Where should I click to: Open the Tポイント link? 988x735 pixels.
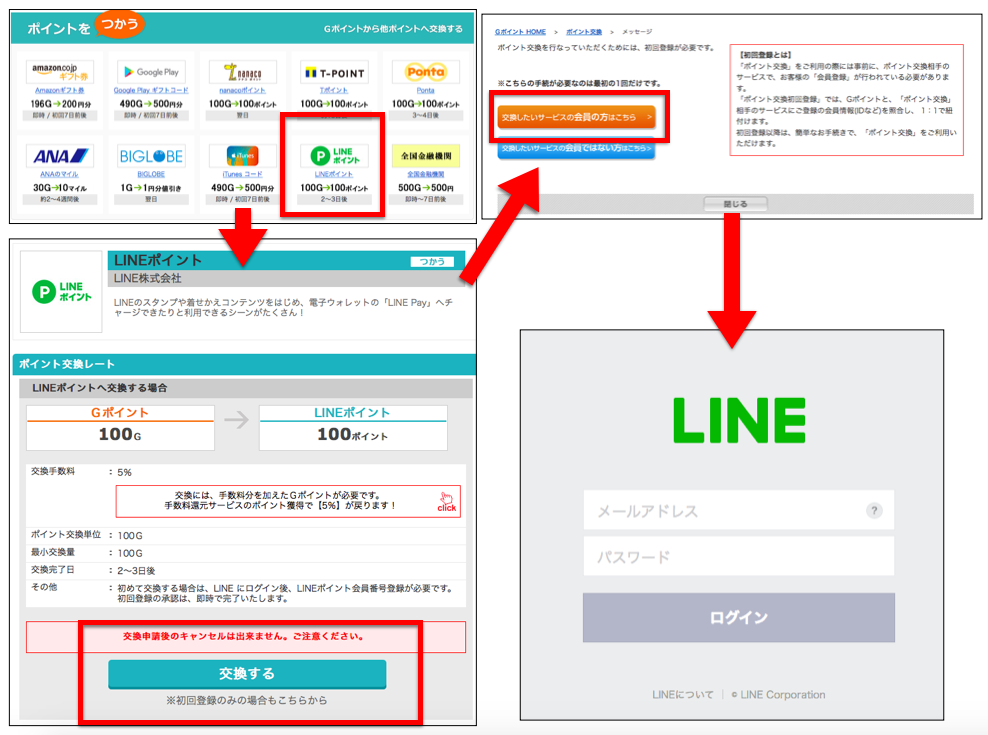coord(334,90)
